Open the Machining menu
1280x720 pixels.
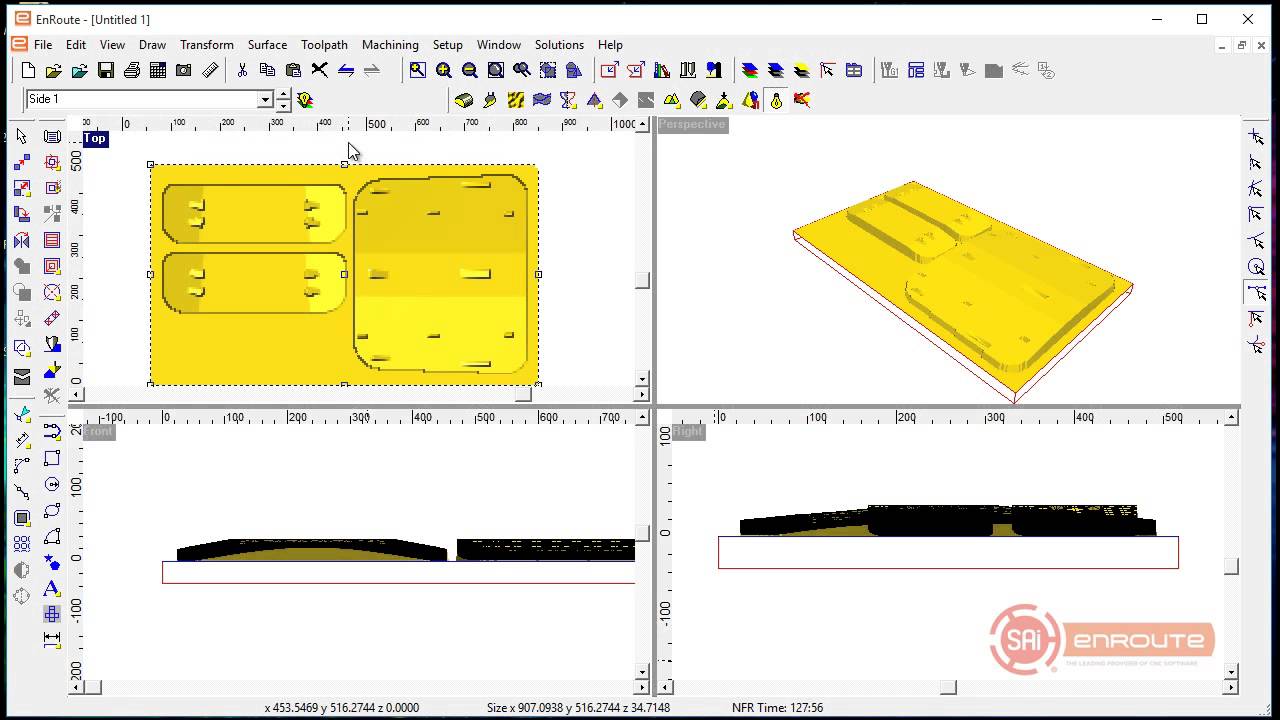390,45
